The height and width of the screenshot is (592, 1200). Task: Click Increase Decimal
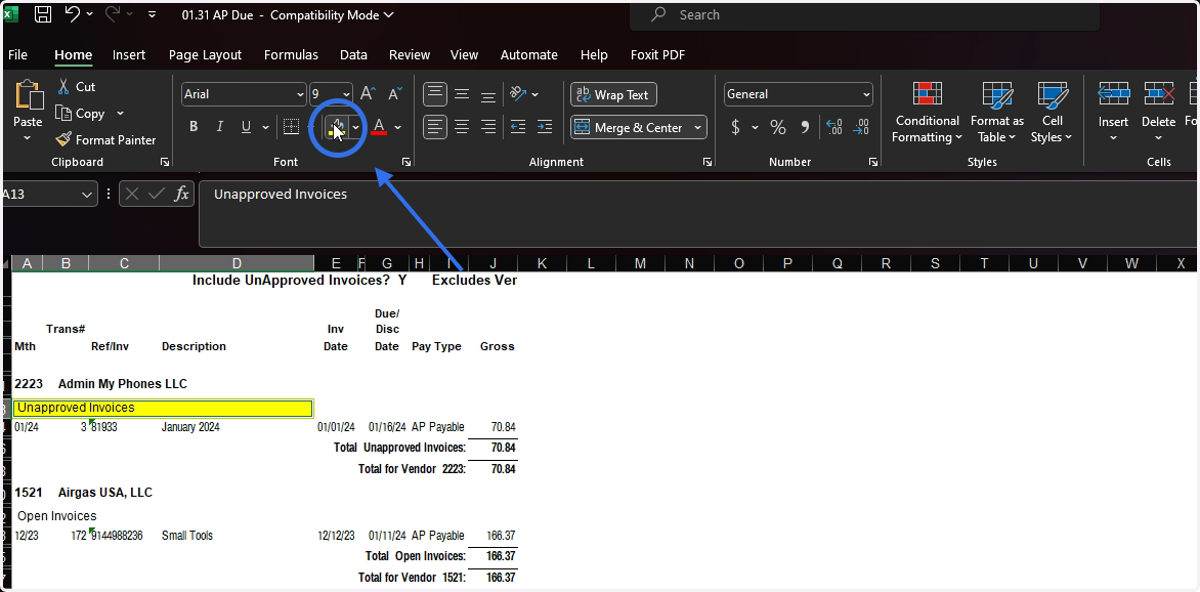point(834,127)
